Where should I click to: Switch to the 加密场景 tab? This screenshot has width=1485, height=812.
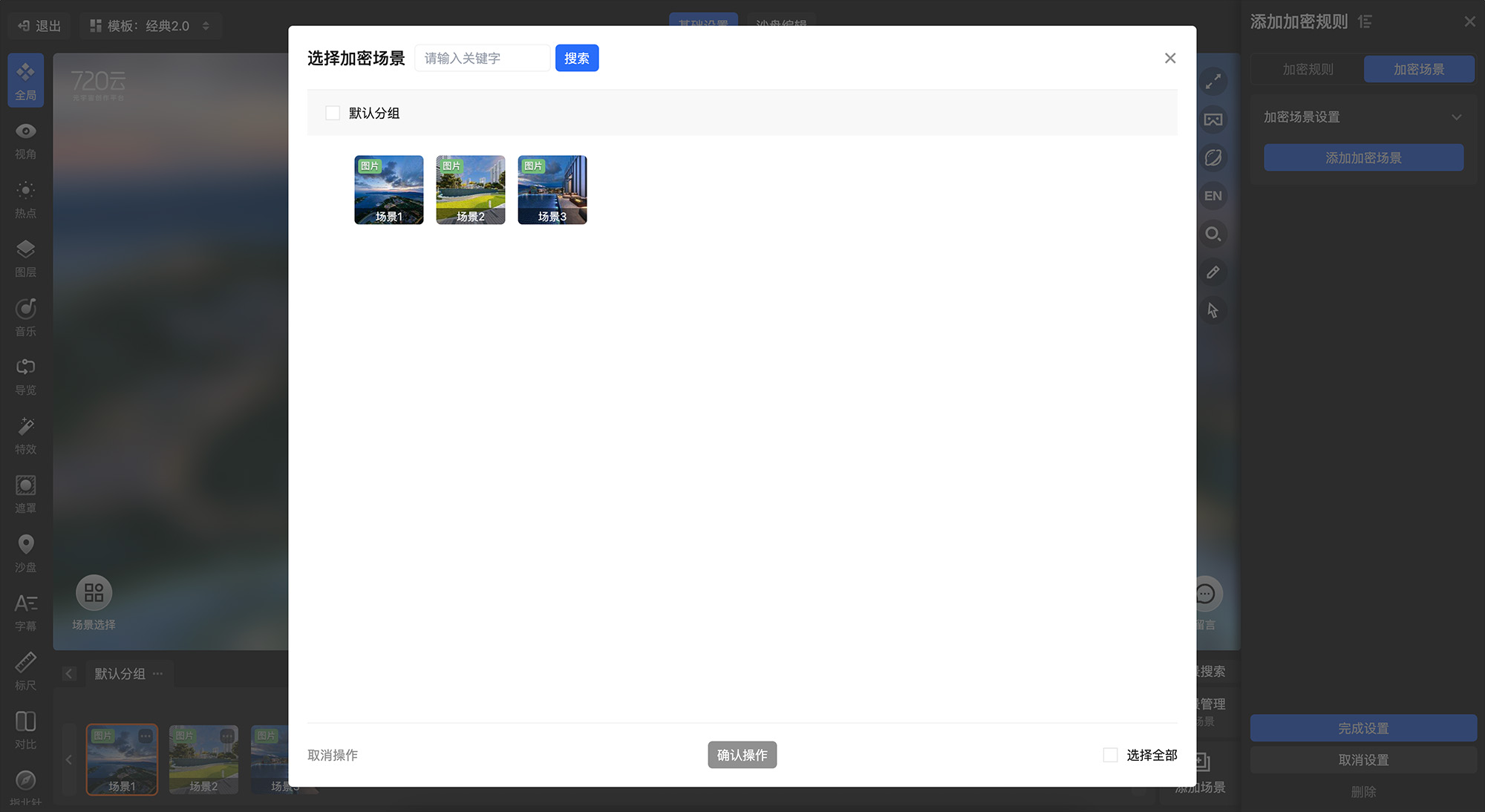[x=1418, y=69]
